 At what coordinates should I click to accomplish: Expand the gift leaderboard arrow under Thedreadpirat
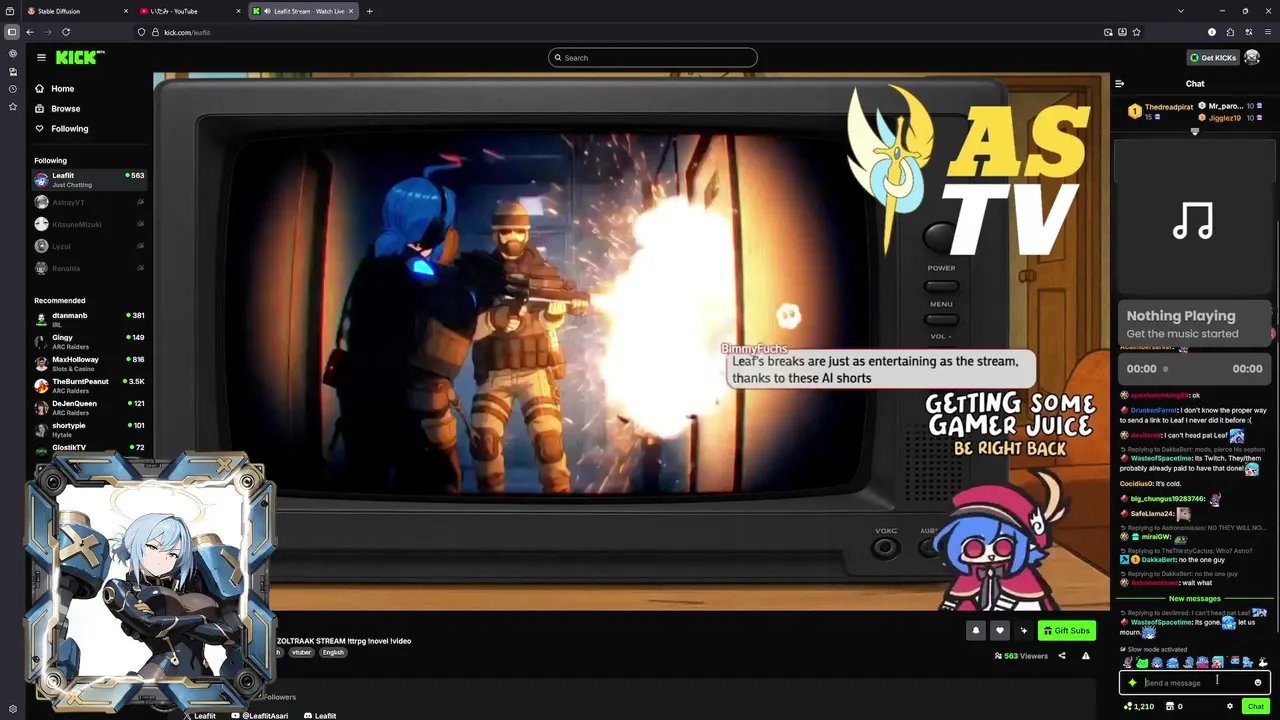click(x=1195, y=131)
